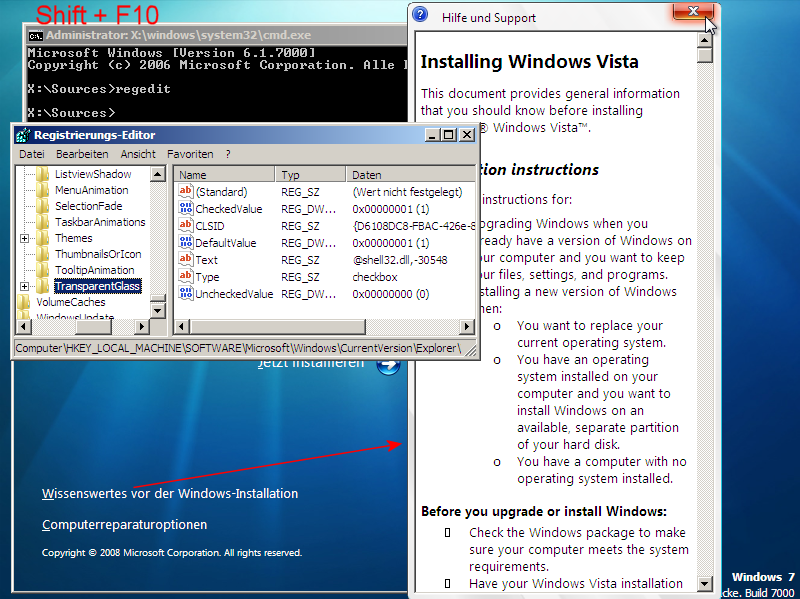Open the Datei menu
Viewport: 800px width, 599px height.
[32, 154]
